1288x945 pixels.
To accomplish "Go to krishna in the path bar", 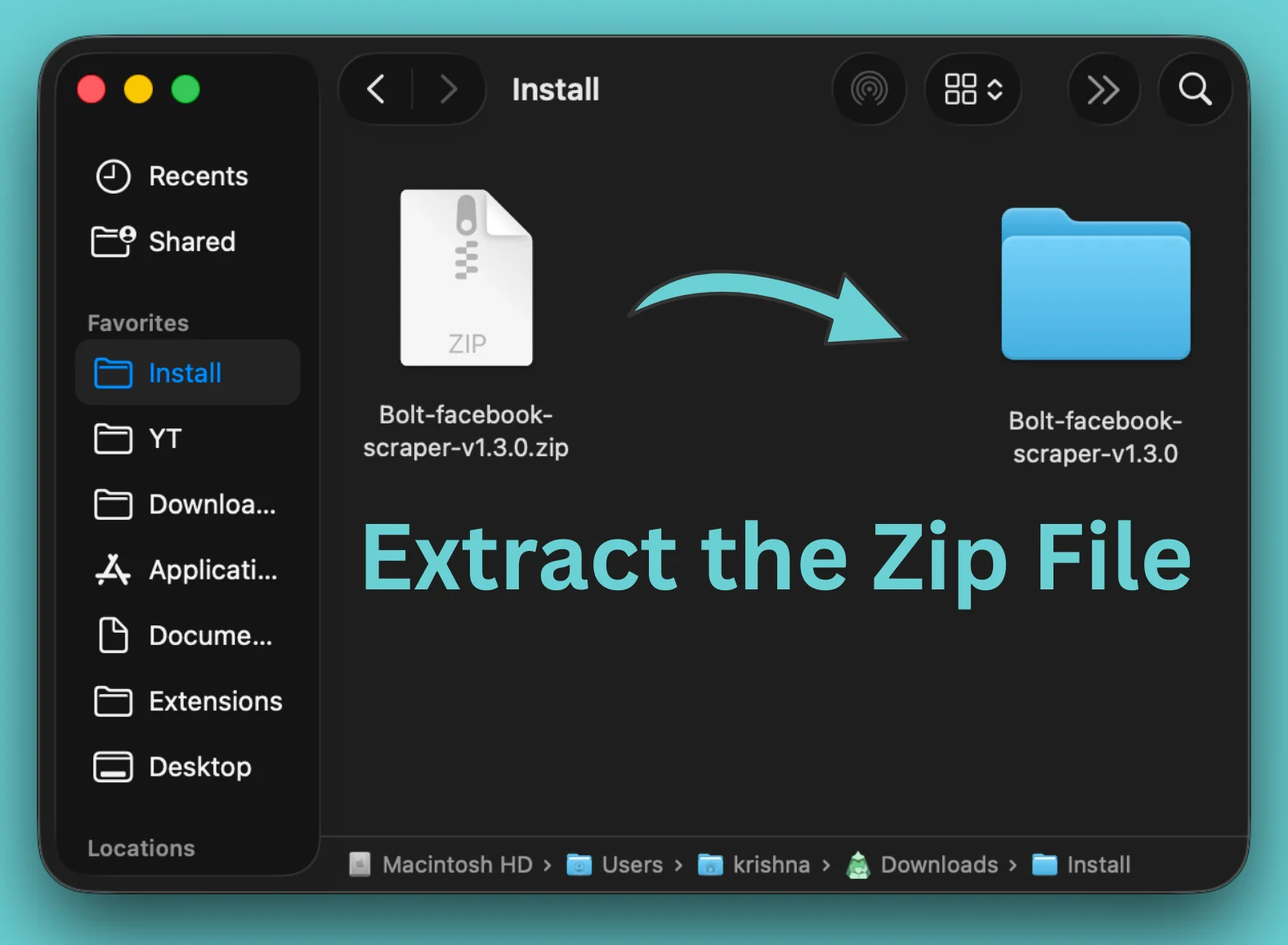I will (x=754, y=865).
